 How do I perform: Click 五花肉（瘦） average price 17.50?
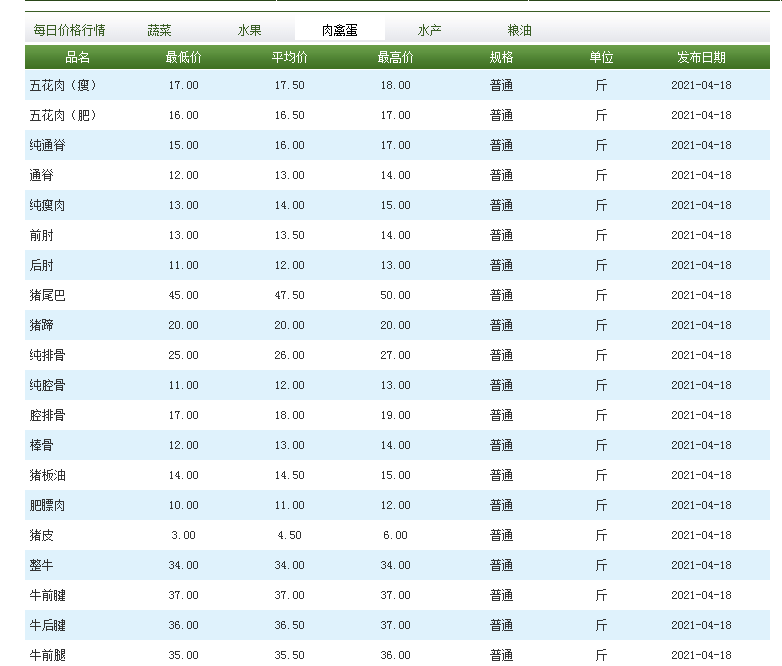click(290, 85)
